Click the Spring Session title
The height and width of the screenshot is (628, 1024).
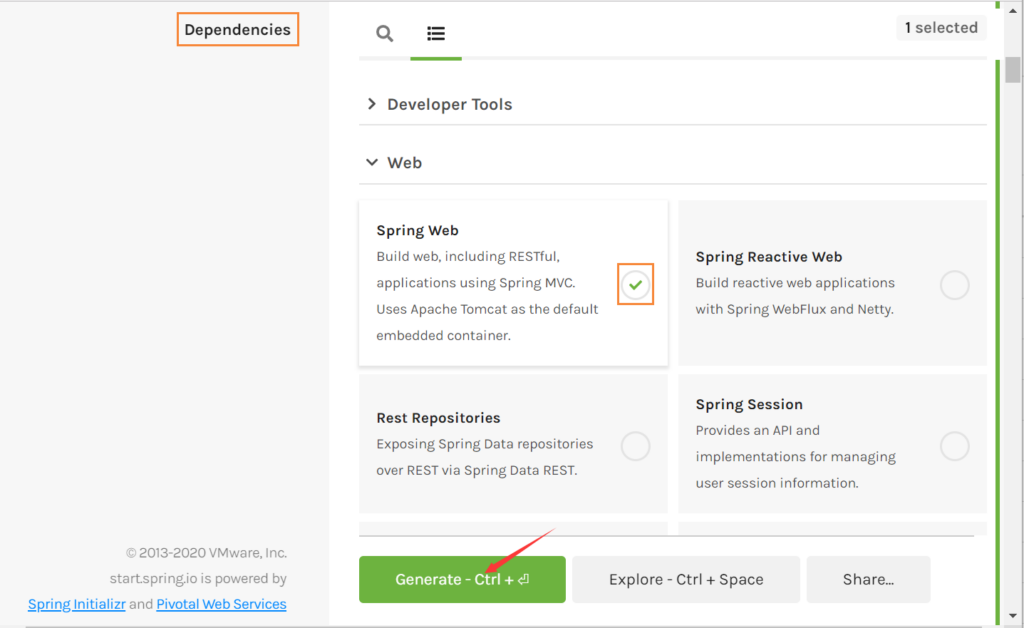coord(749,404)
